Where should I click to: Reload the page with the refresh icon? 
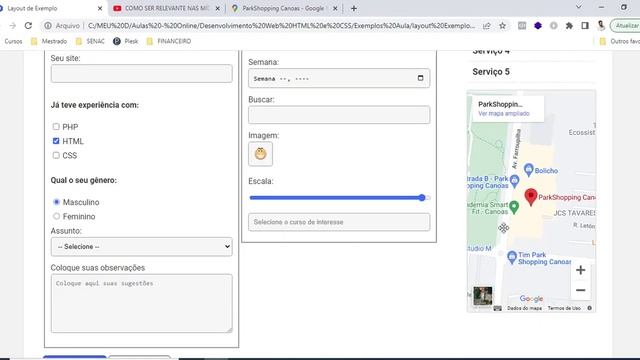28,26
